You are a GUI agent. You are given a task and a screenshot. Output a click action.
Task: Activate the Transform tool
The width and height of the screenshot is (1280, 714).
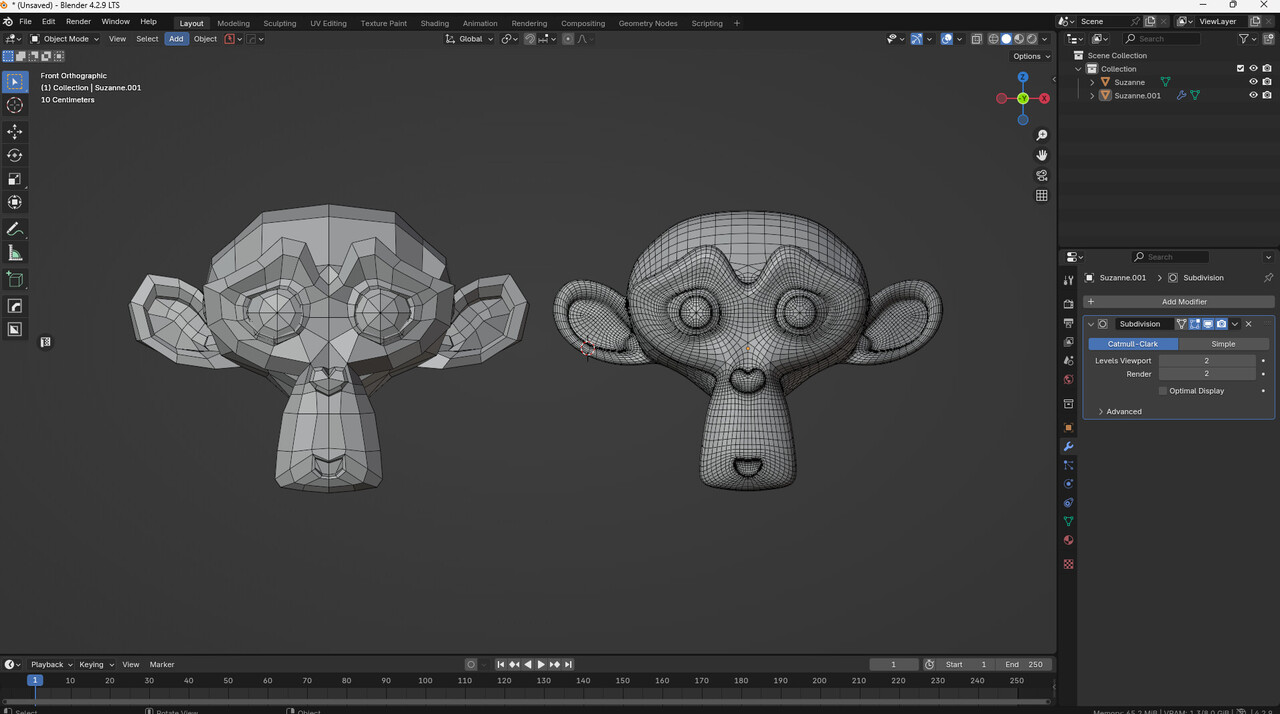[x=15, y=202]
